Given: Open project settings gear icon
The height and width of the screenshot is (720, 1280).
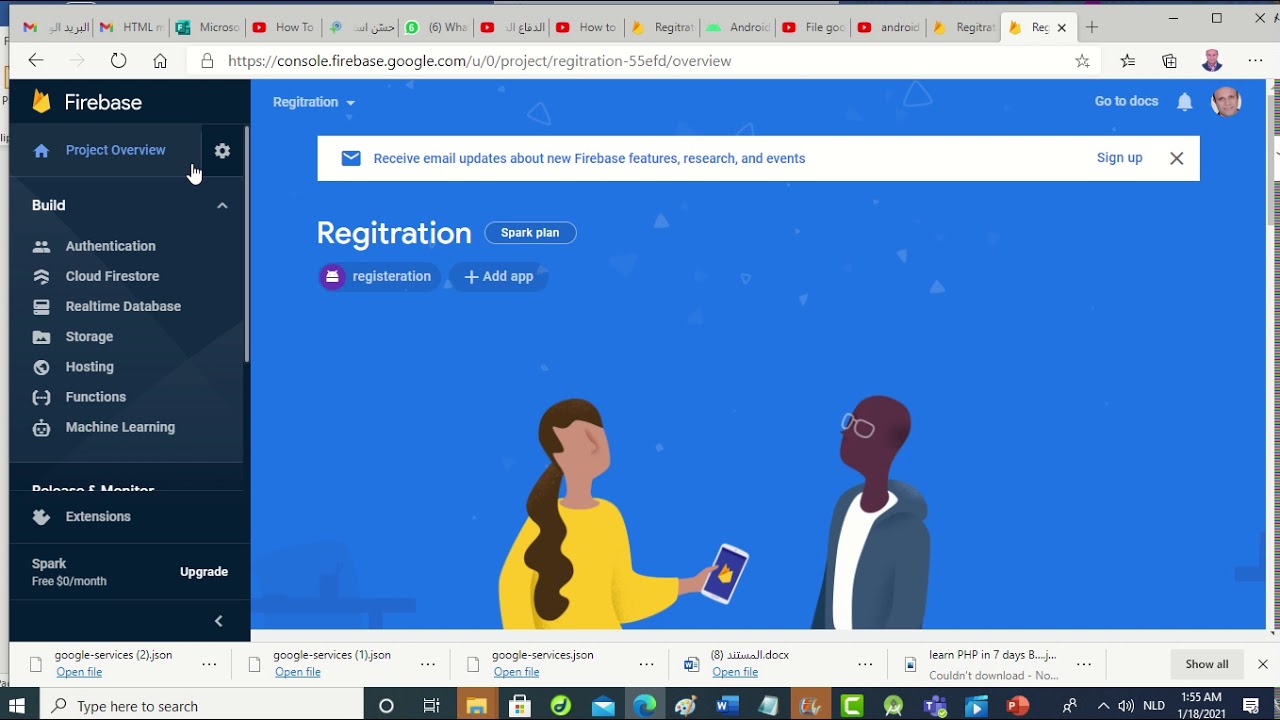Looking at the screenshot, I should pos(222,151).
